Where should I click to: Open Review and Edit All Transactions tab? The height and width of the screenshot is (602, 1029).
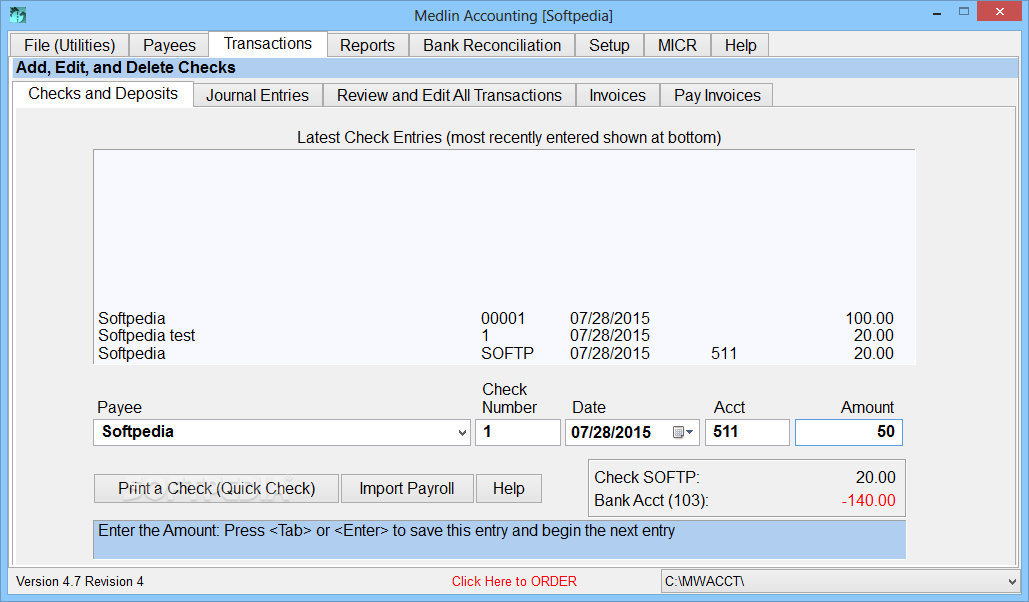450,95
